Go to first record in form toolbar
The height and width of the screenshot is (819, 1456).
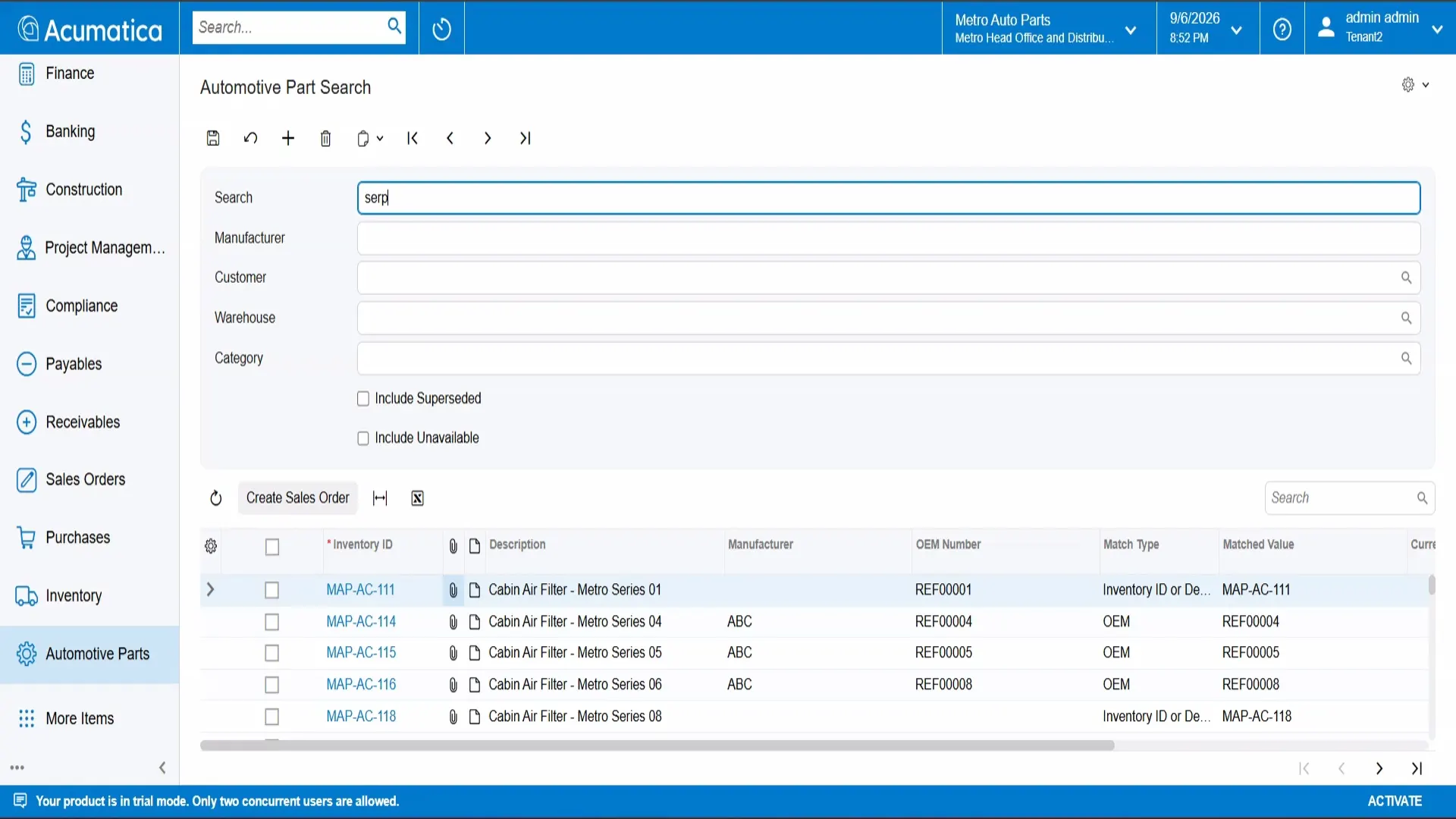[x=413, y=138]
